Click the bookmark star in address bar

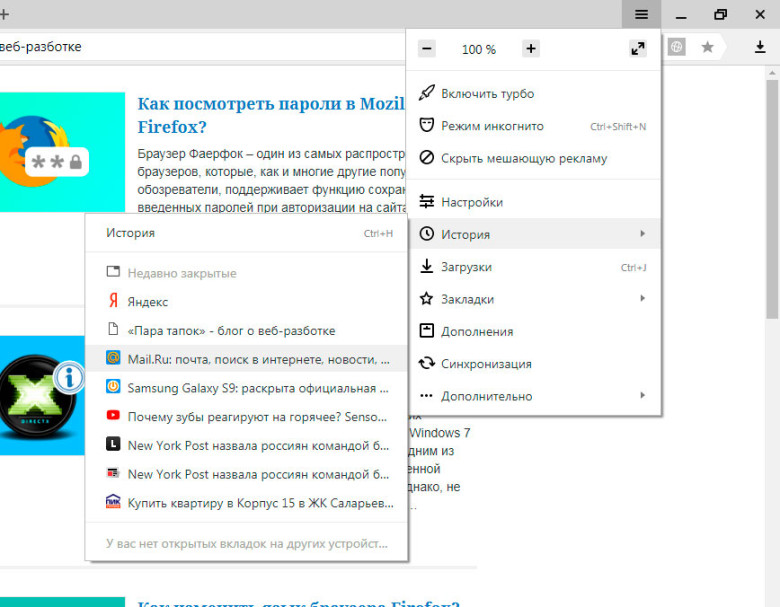click(707, 47)
